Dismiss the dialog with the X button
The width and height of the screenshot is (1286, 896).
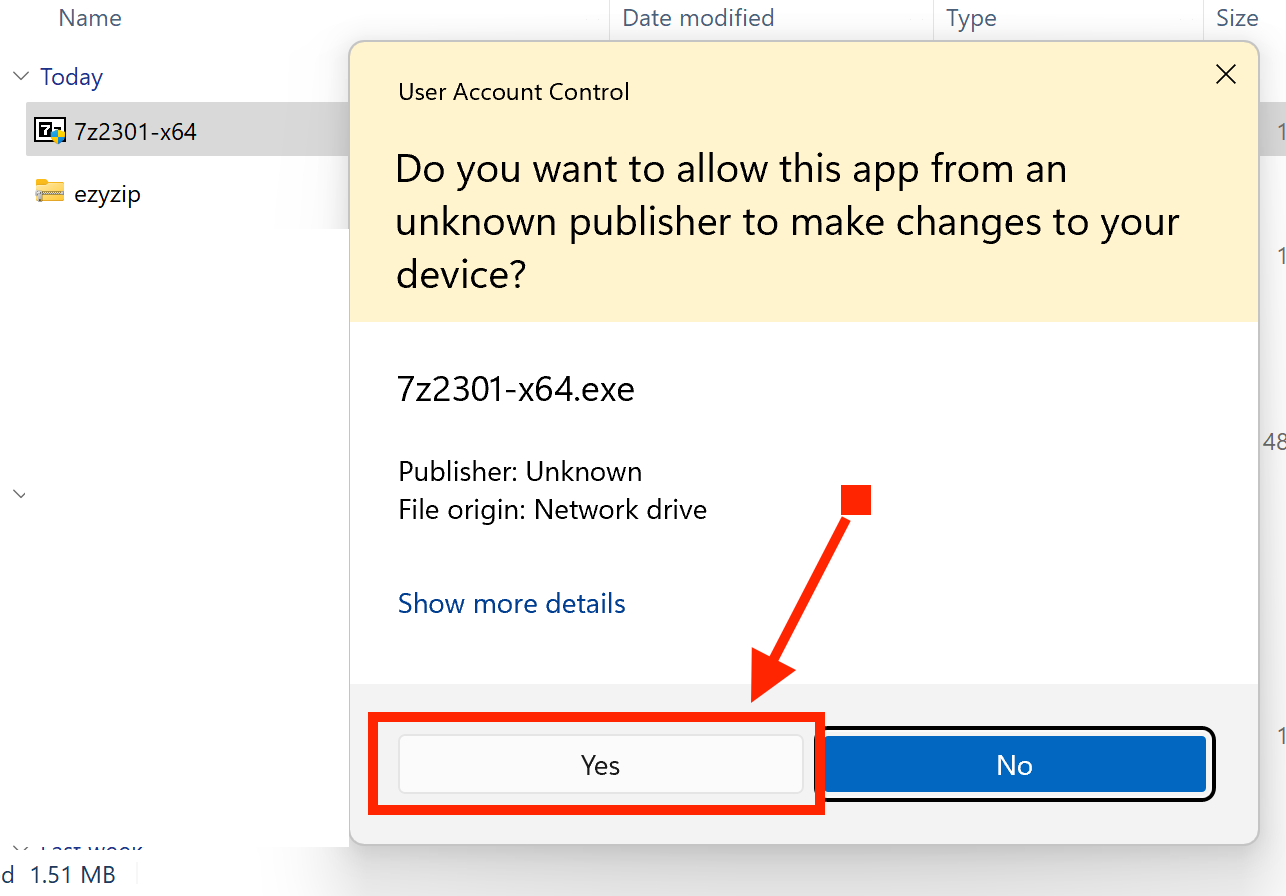coord(1225,74)
